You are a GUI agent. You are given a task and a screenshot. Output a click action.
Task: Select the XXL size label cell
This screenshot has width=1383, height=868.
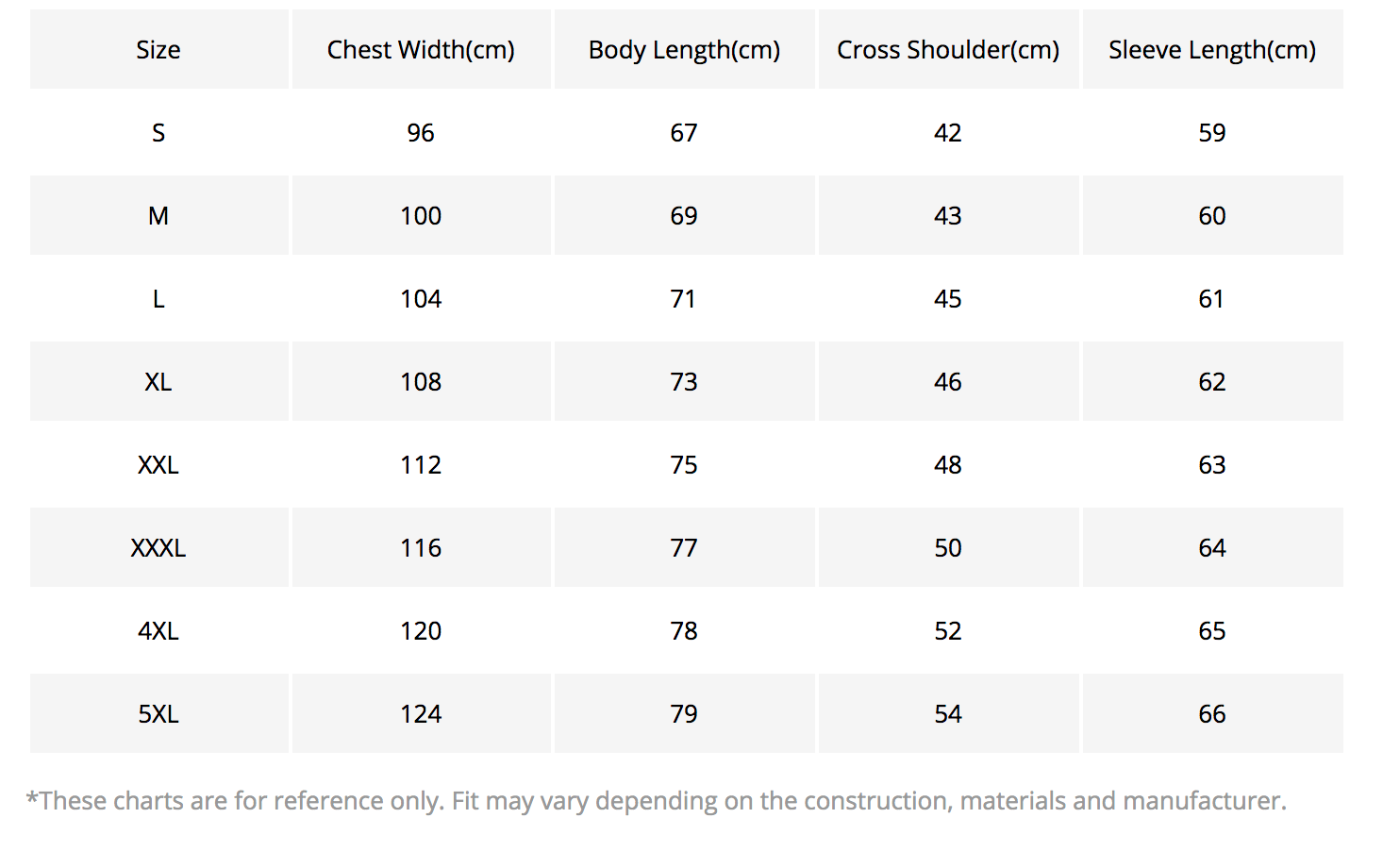(x=158, y=465)
